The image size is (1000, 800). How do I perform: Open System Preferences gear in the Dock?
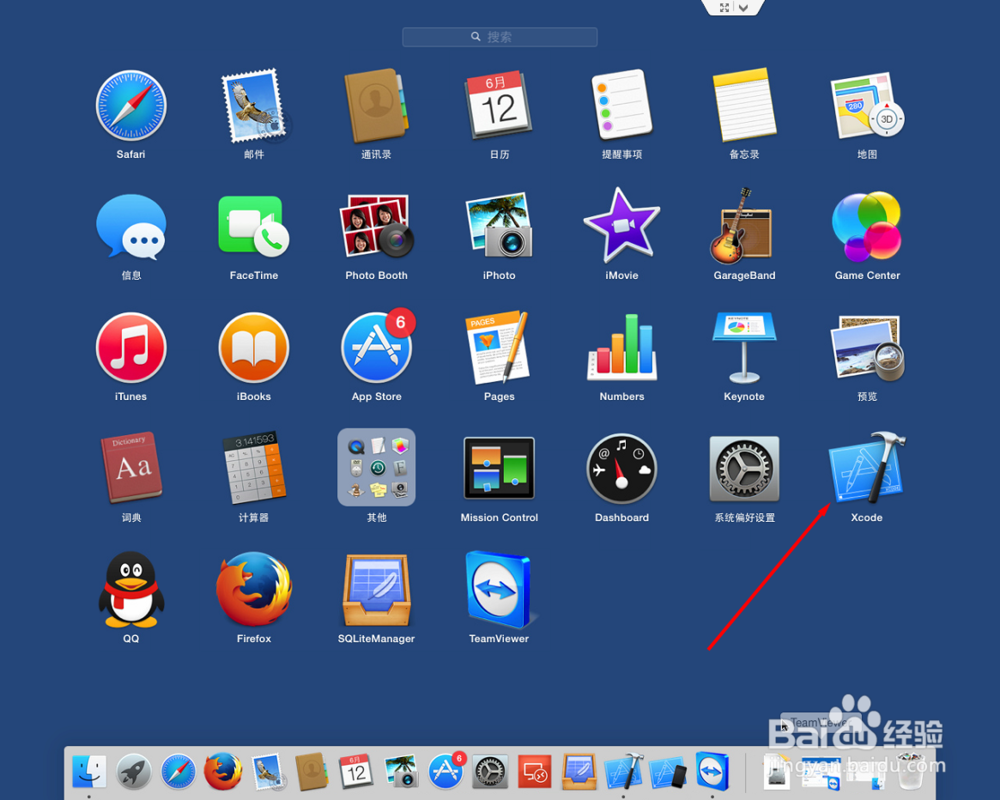(x=490, y=771)
